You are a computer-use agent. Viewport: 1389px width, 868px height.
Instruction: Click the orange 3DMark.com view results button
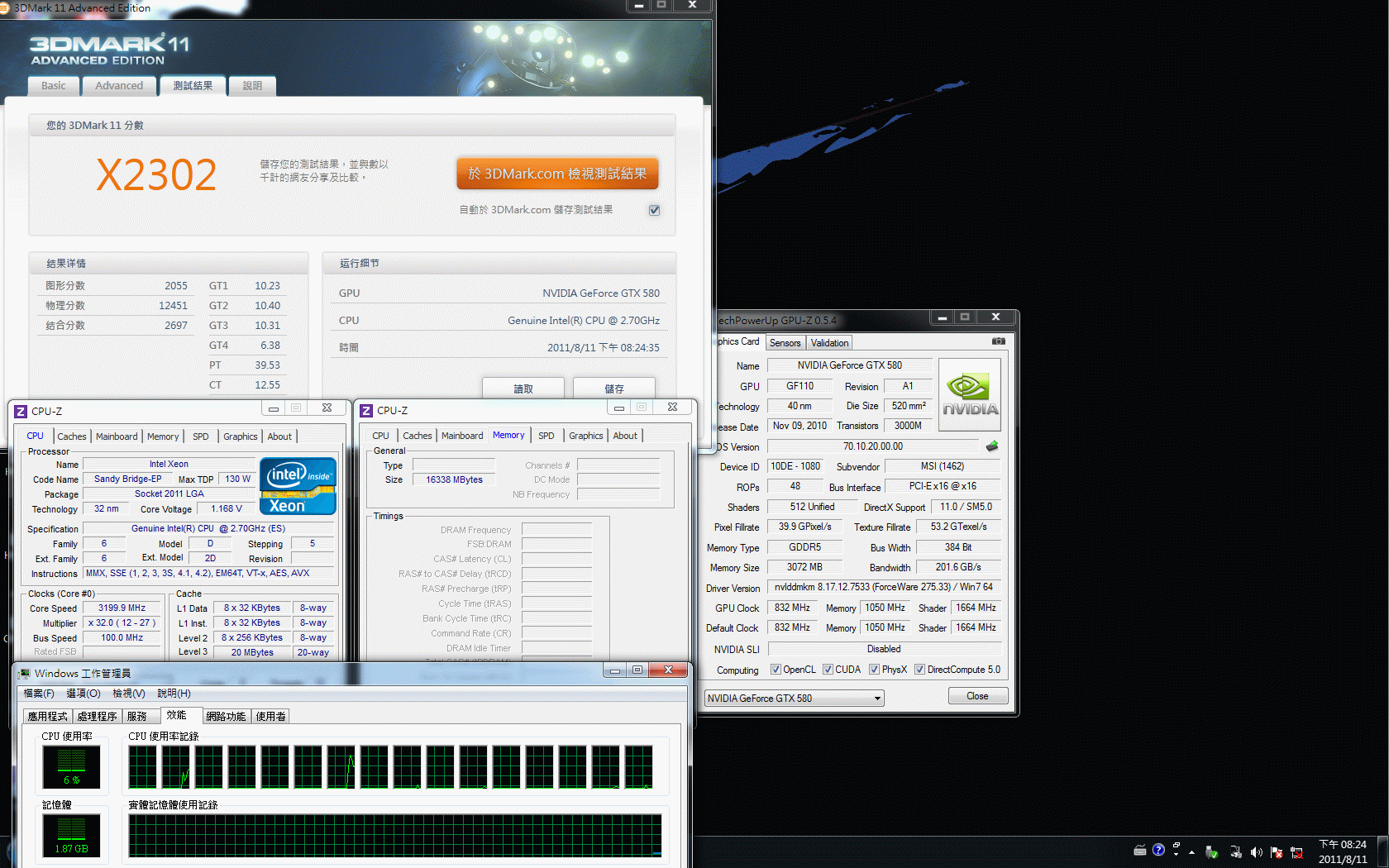point(557,174)
